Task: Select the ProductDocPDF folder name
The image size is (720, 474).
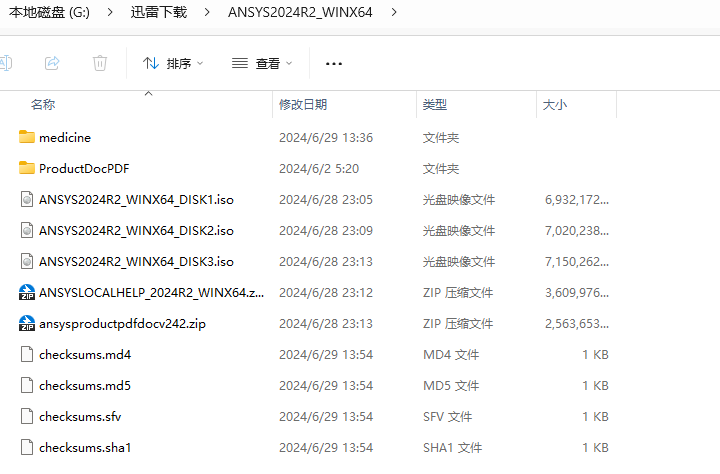Action: pos(84,169)
